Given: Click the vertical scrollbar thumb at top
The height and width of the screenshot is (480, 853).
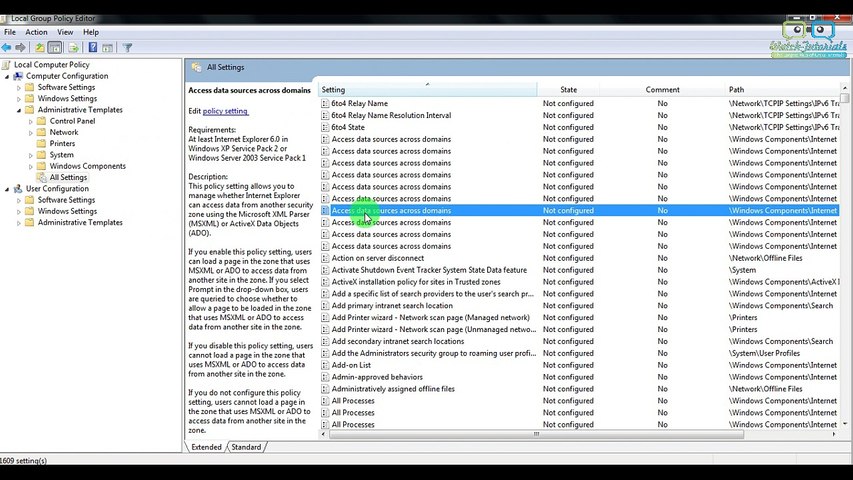Looking at the screenshot, I should point(844,97).
